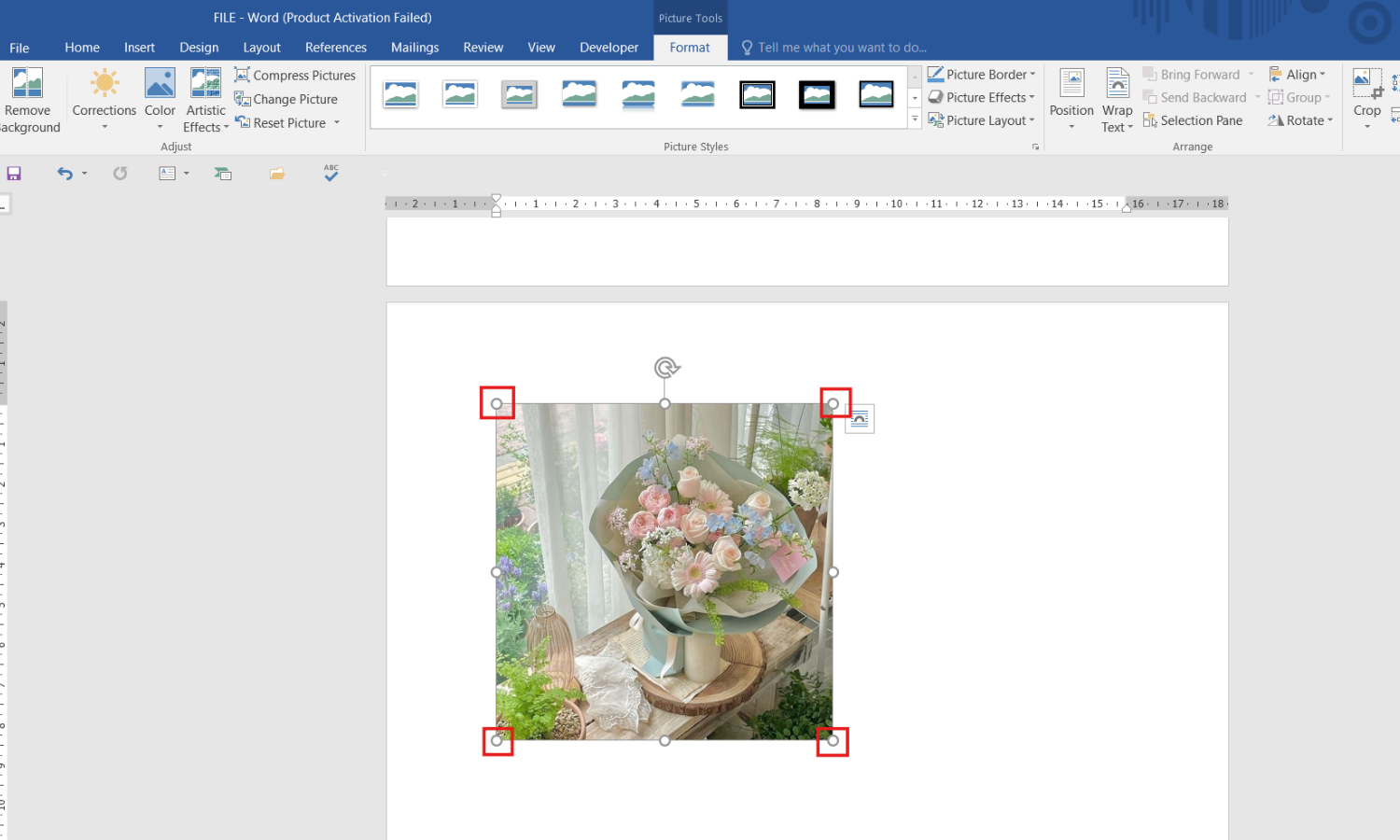Image resolution: width=1400 pixels, height=840 pixels.
Task: Click the Artistic Effects icon
Action: pyautogui.click(x=205, y=84)
